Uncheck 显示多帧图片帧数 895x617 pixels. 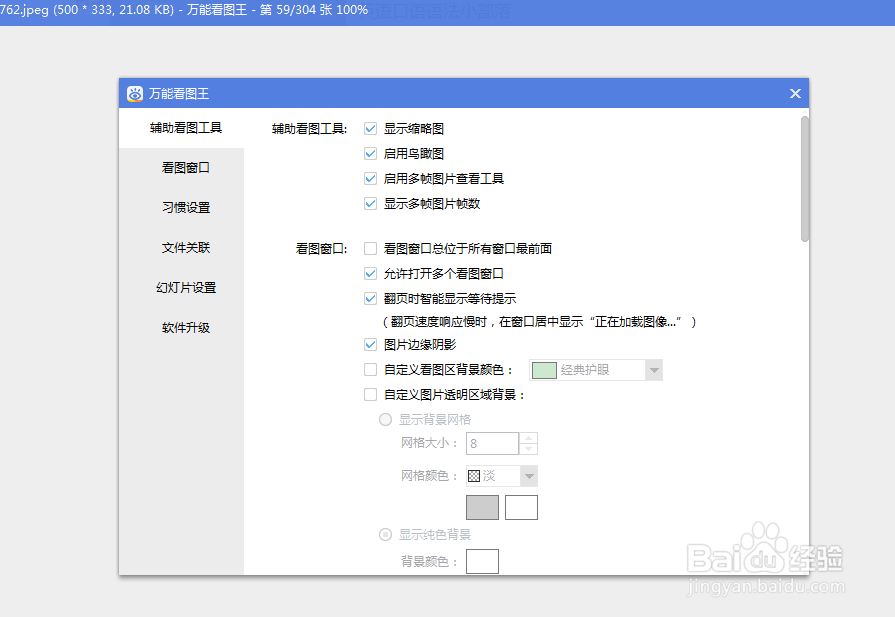click(x=370, y=203)
